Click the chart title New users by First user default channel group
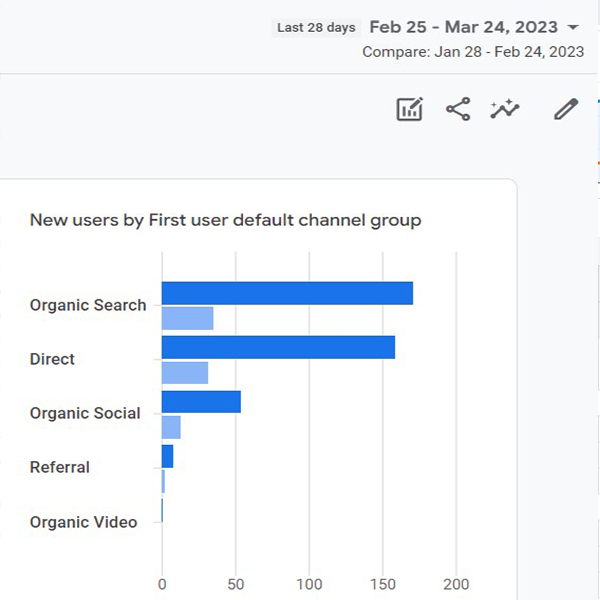 tap(225, 220)
